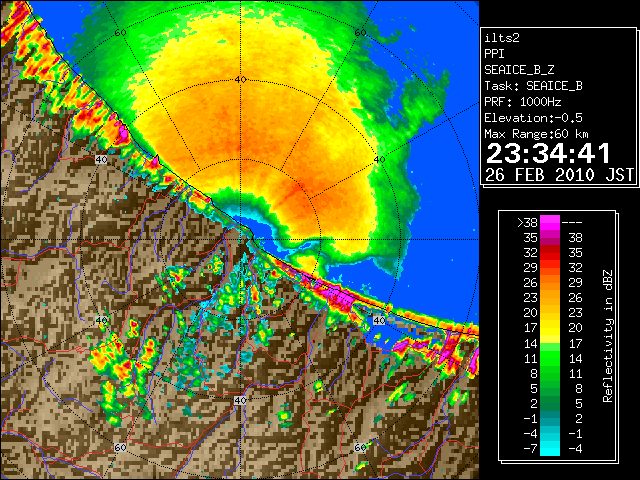
Task: Pick the red legend color beside 32
Action: pos(550,253)
